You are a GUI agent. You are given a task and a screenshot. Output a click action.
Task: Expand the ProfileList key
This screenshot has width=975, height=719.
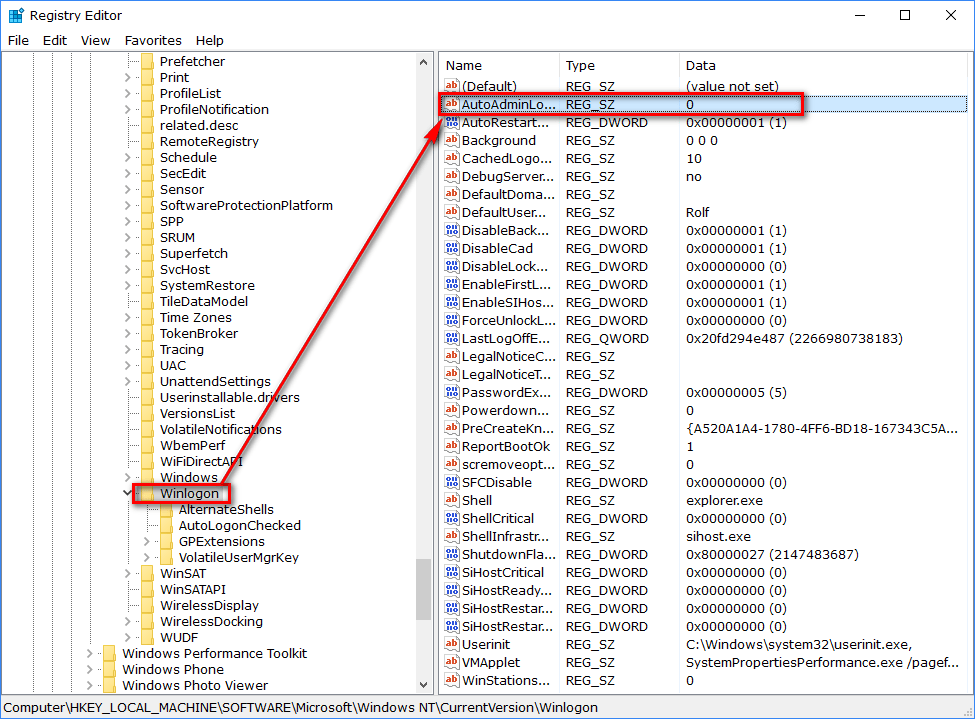click(127, 93)
